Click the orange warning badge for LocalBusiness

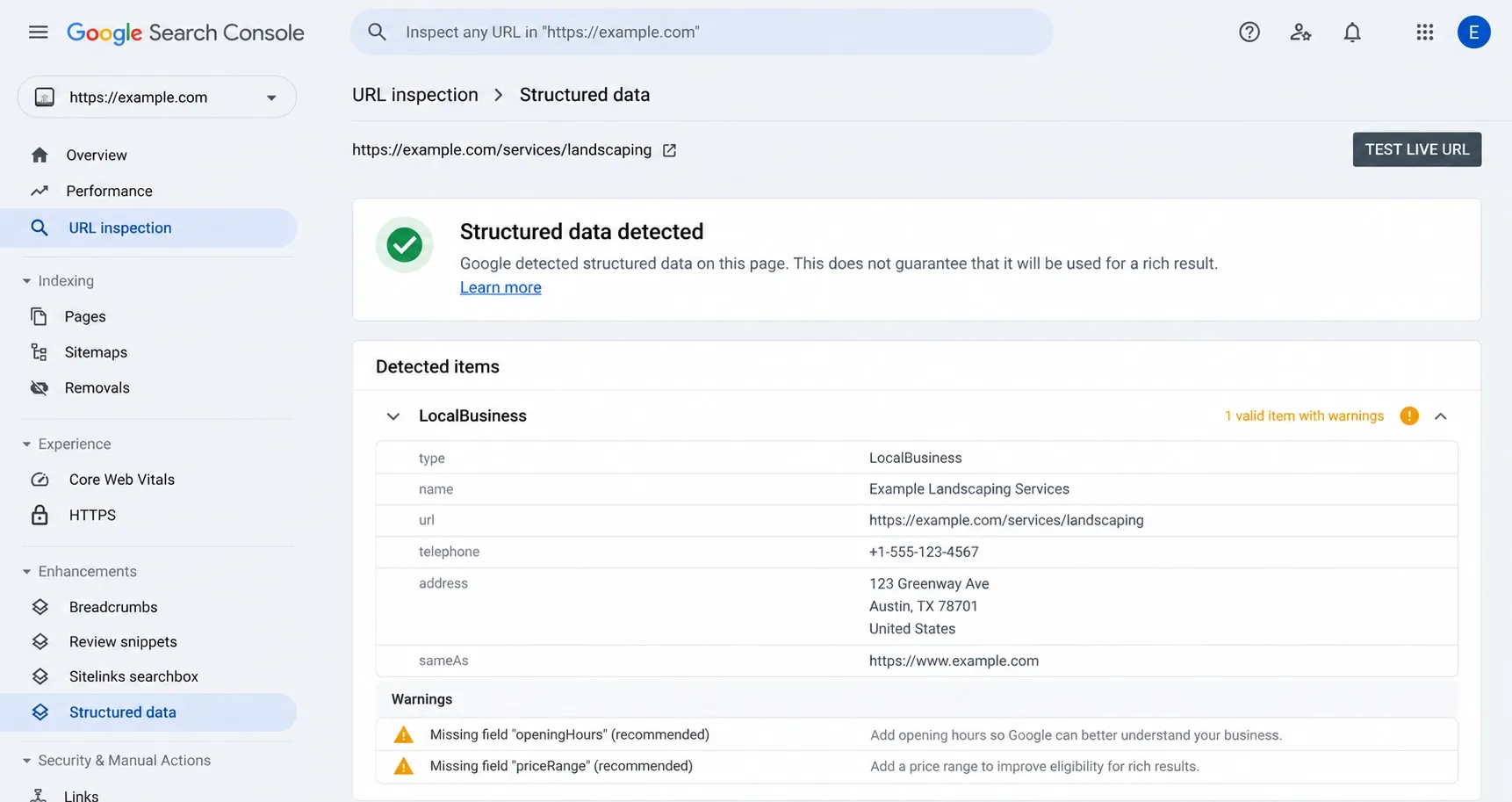click(x=1409, y=416)
